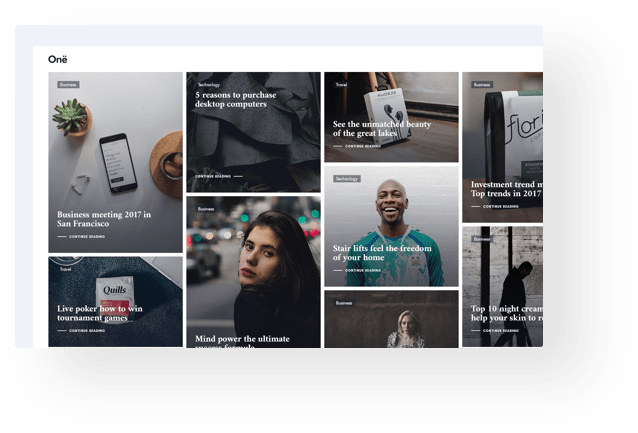638x433 pixels.
Task: Open 'Business meeting 2017 in San Francisco' article title
Action: (104, 219)
